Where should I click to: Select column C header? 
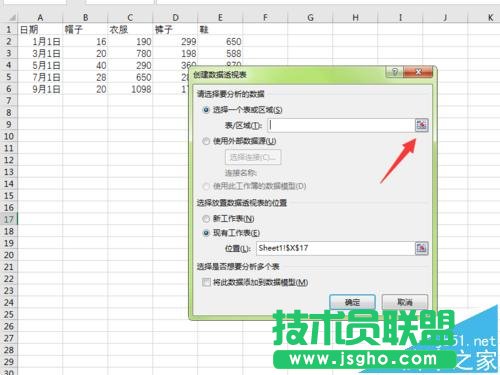(x=130, y=17)
